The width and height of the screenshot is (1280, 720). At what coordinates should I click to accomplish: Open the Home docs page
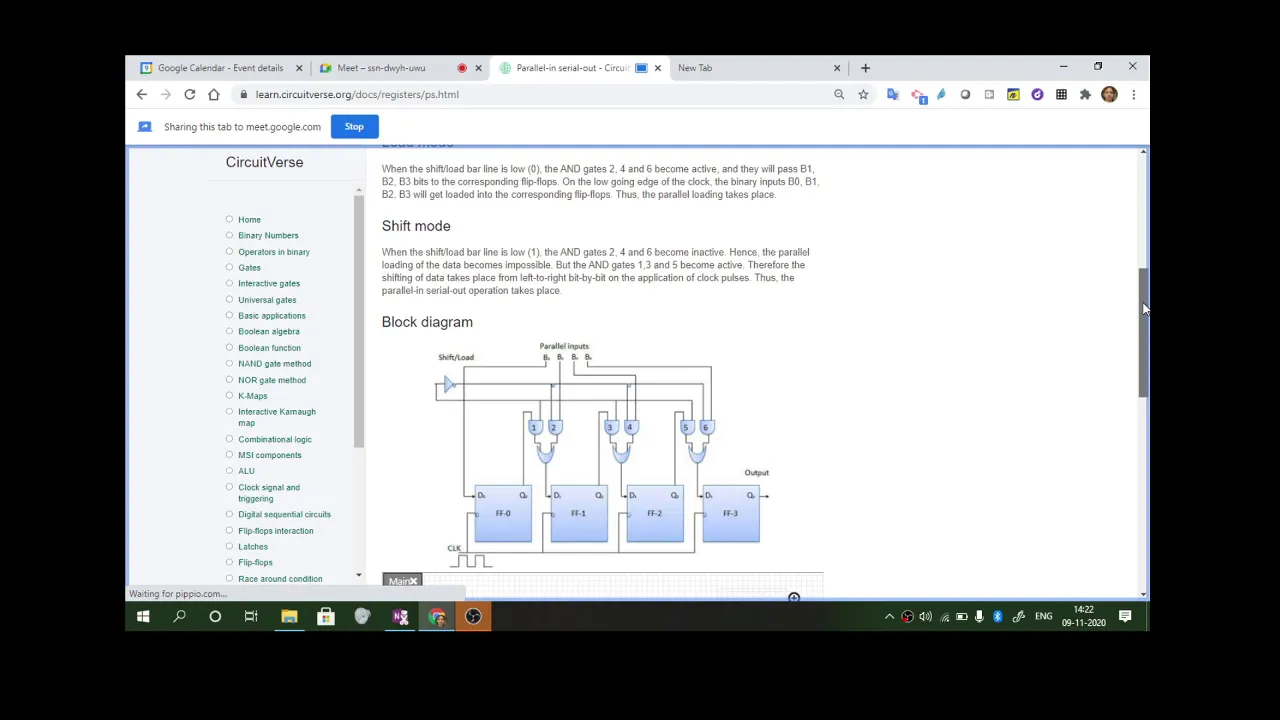click(x=249, y=219)
